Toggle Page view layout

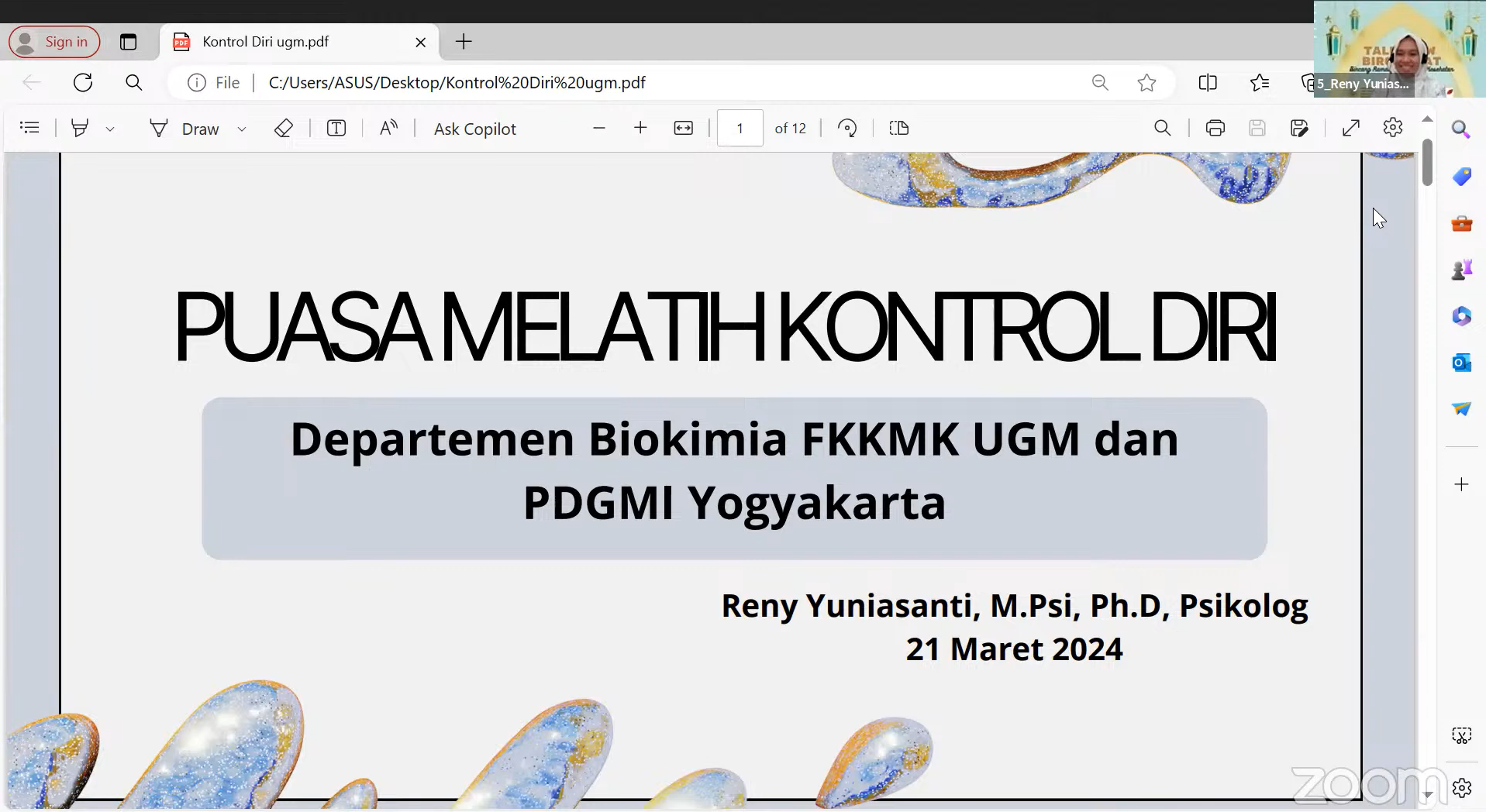pos(898,128)
